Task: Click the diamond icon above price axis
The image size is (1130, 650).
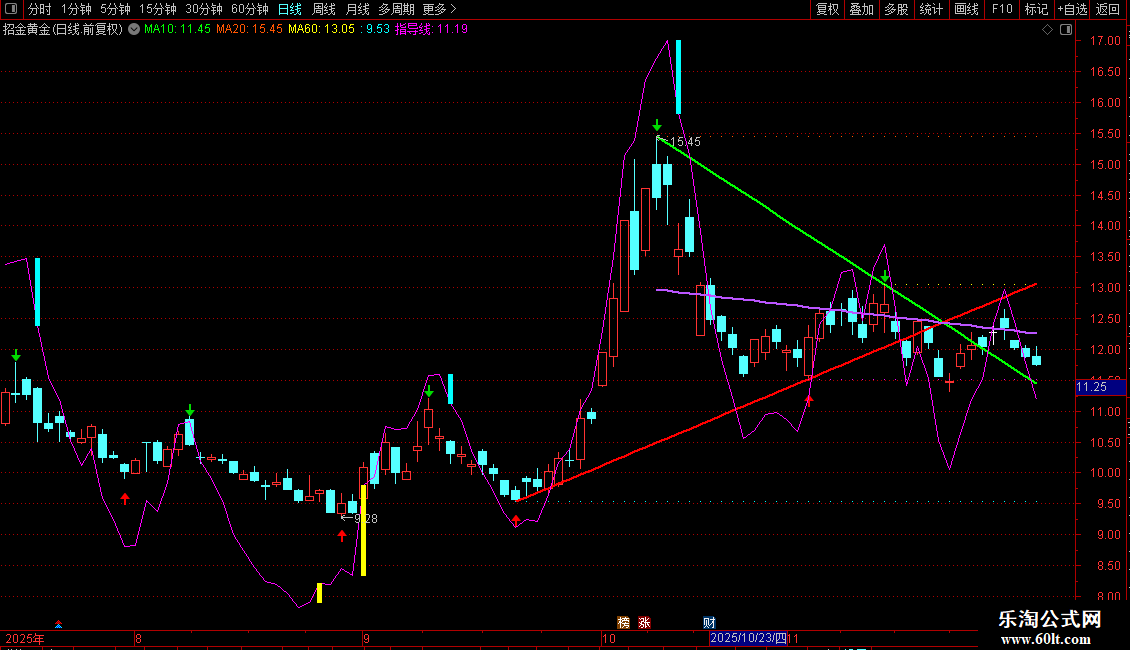Action: pos(1048,30)
